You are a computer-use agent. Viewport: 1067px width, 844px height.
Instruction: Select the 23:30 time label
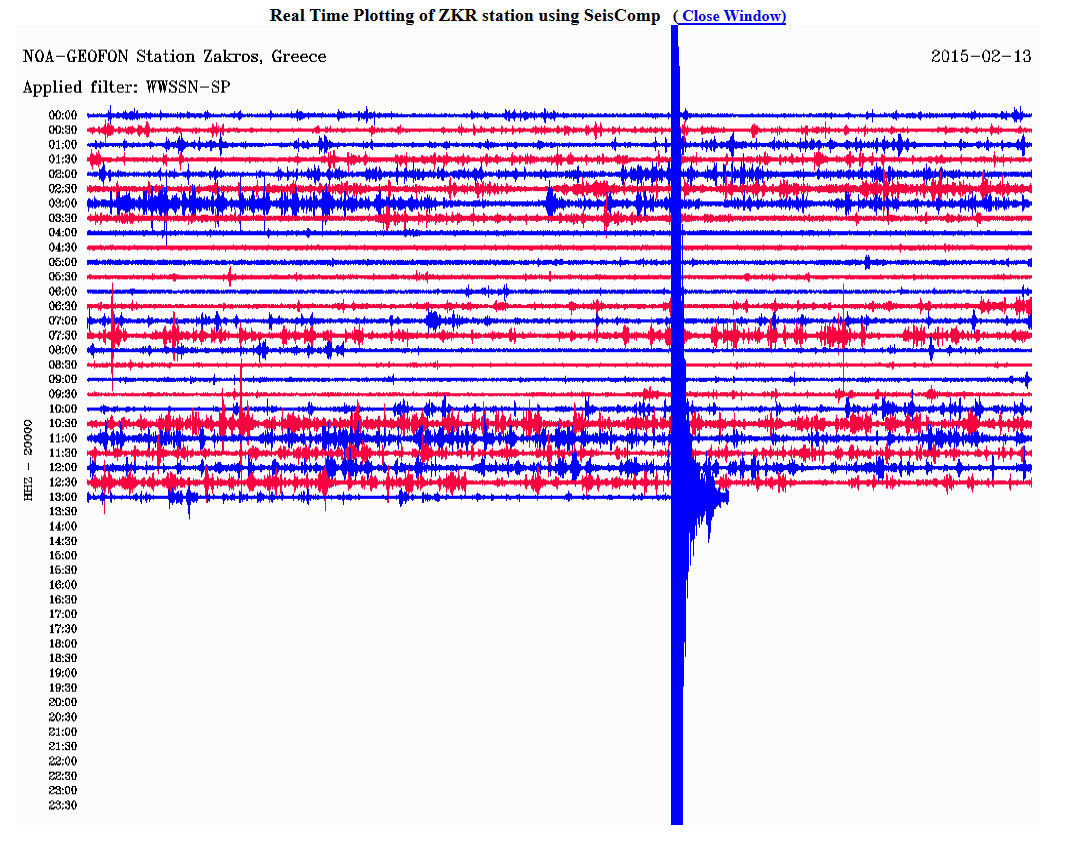(x=63, y=805)
